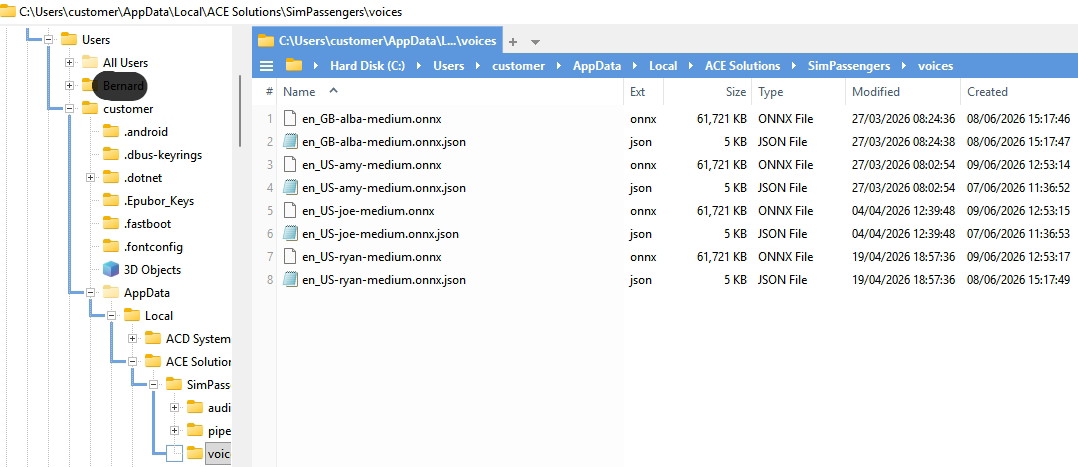Select file en_US-ryan-medium.onnx.json
This screenshot has height=467, width=1078.
pos(384,280)
